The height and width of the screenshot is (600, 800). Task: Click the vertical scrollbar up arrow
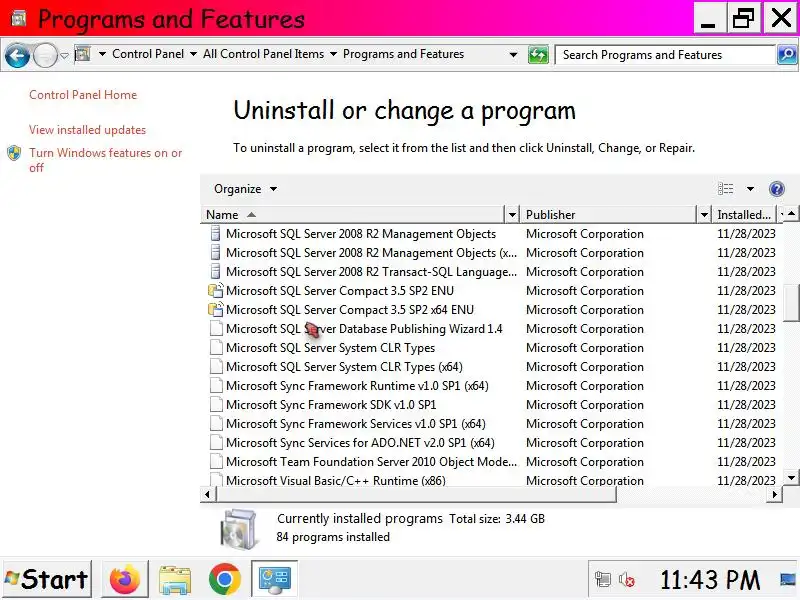pyautogui.click(x=791, y=214)
